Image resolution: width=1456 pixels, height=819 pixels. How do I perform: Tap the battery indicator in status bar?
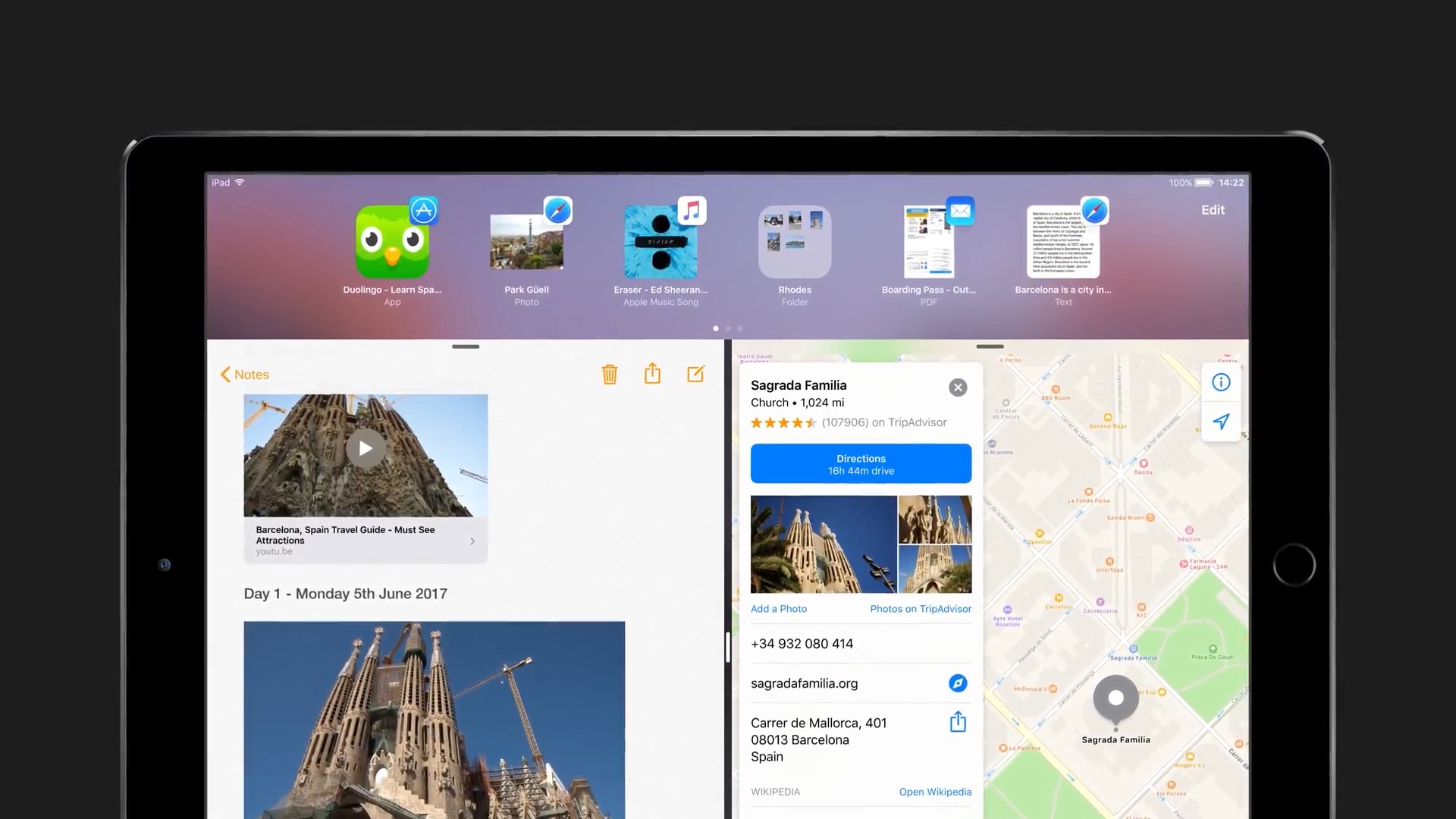point(1203,183)
